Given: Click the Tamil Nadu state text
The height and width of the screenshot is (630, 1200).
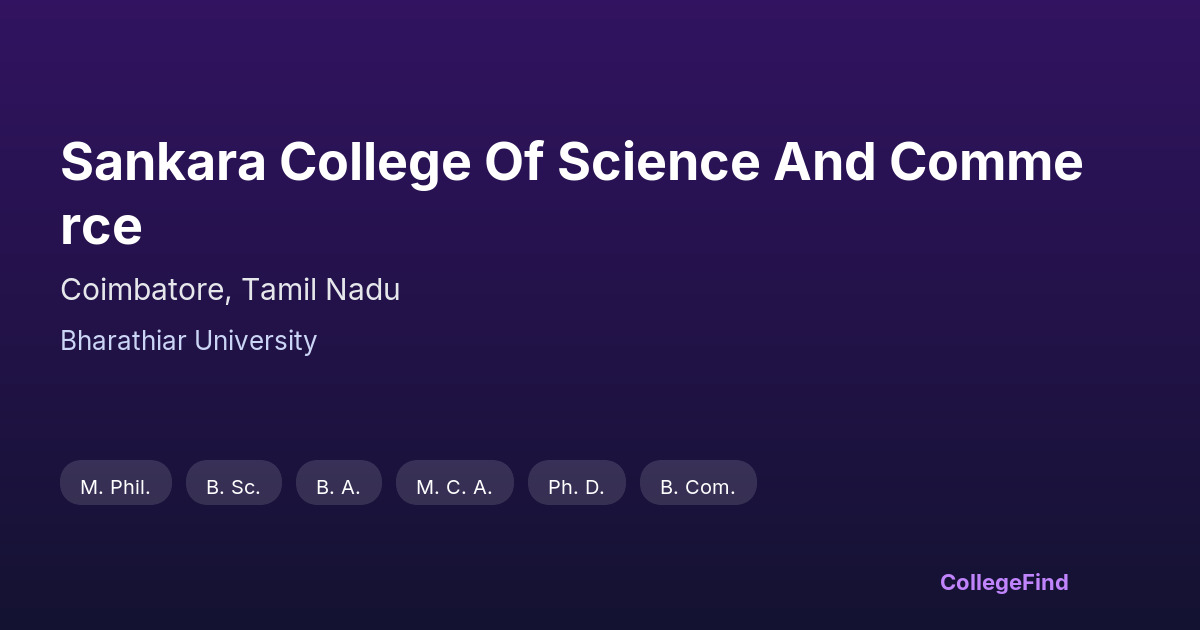Looking at the screenshot, I should pos(321,290).
